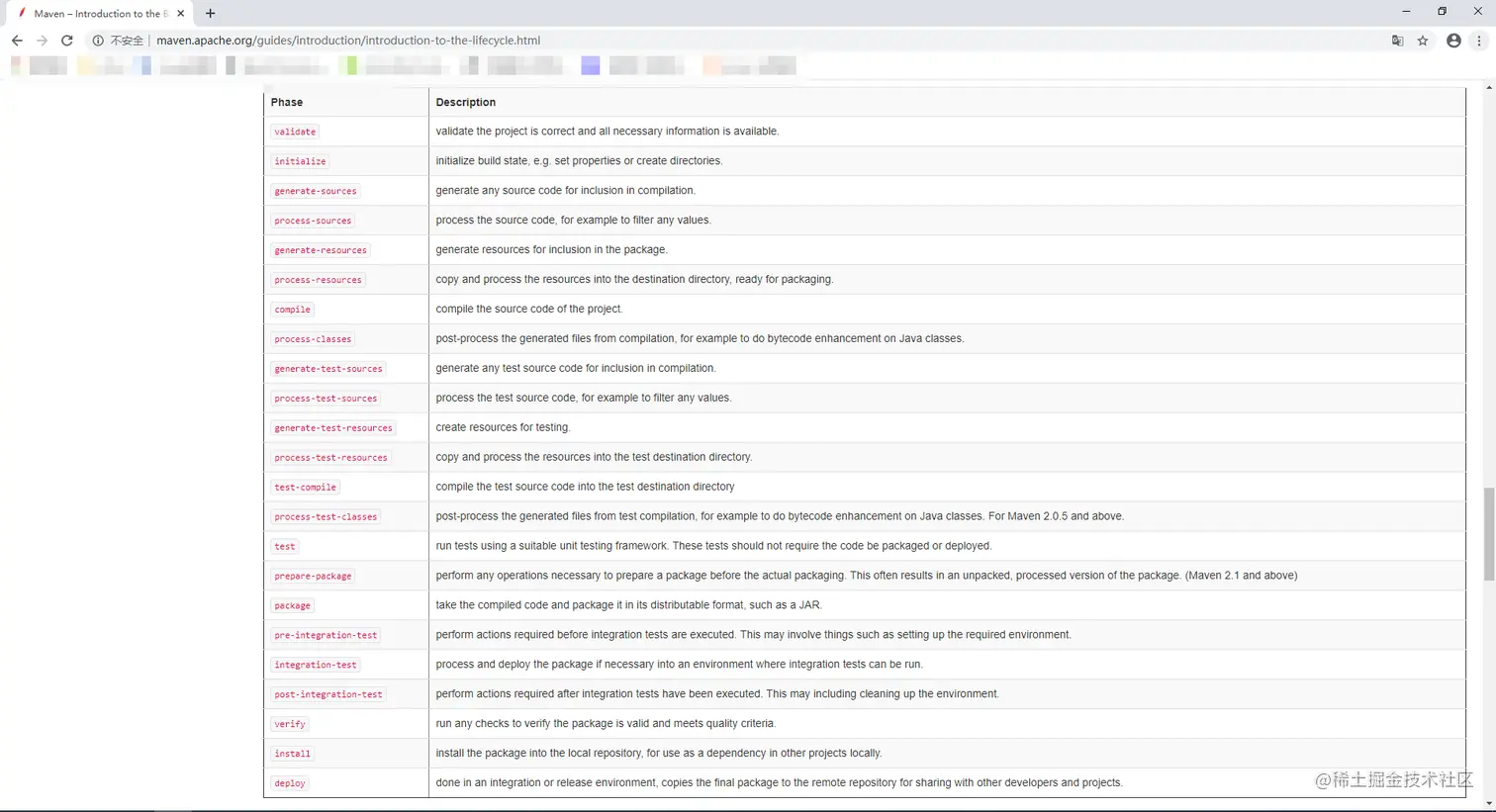Click description 'done in an integration or release'
Image resolution: width=1496 pixels, height=812 pixels.
(779, 783)
